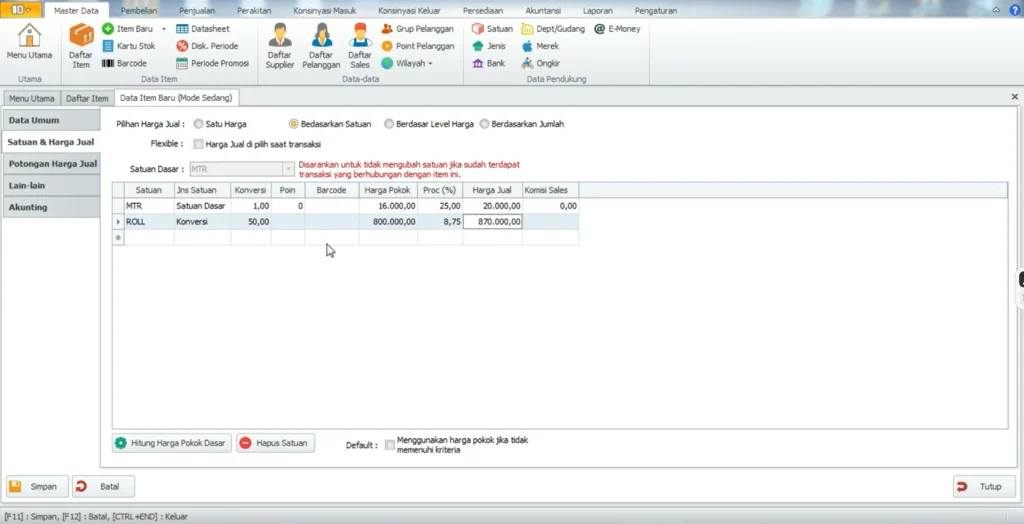
Task: Expand Satuan Dasar MTR dropdown
Action: click(x=288, y=169)
